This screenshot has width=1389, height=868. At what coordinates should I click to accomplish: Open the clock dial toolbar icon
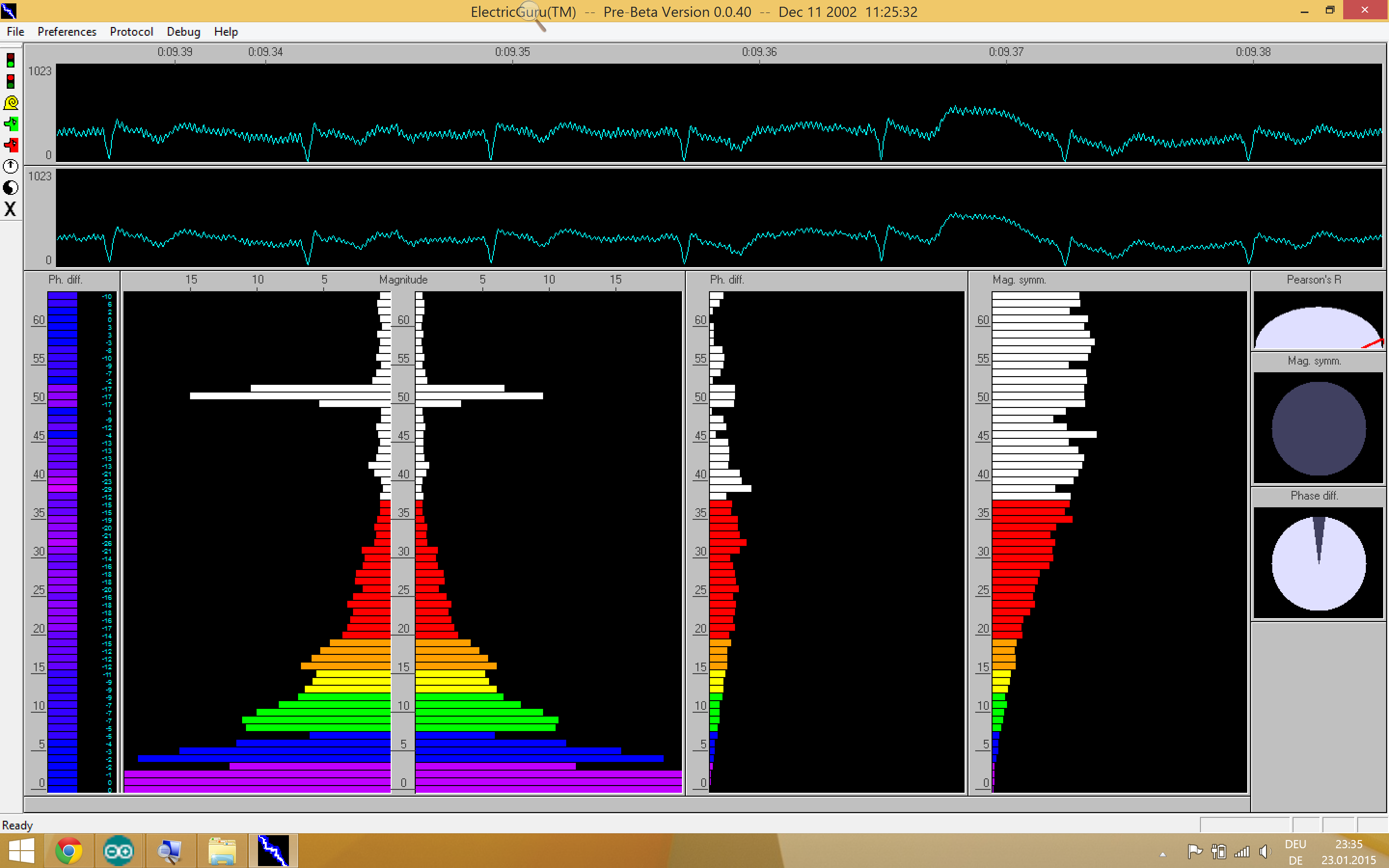(10, 166)
